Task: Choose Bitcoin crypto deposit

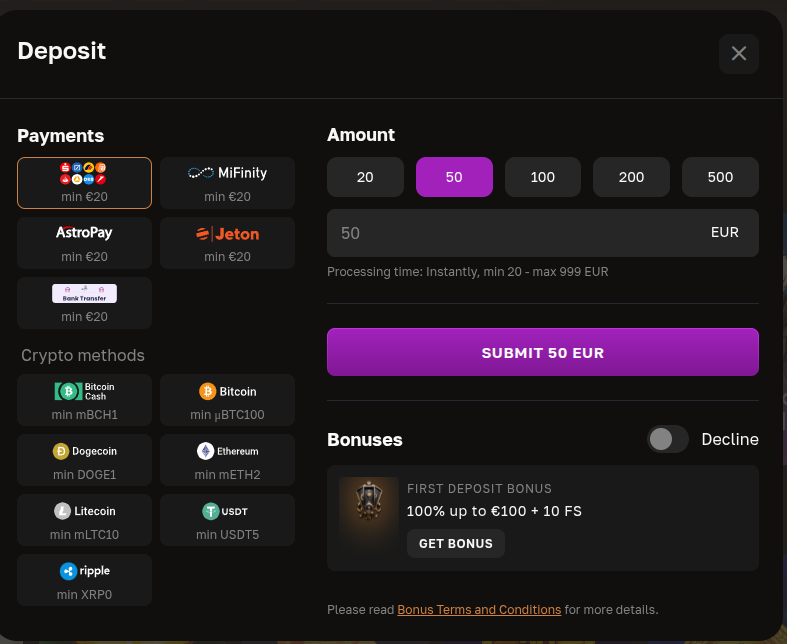Action: pyautogui.click(x=227, y=399)
